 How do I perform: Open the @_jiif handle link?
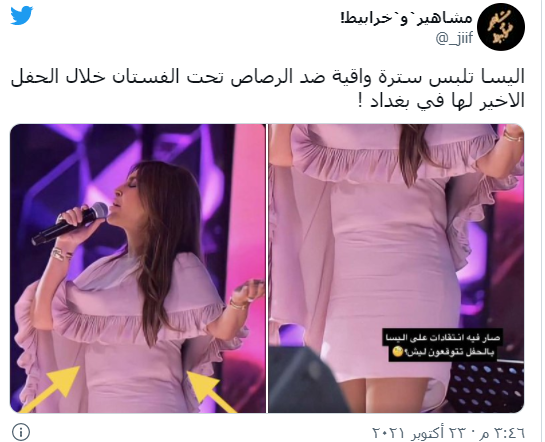[x=454, y=38]
